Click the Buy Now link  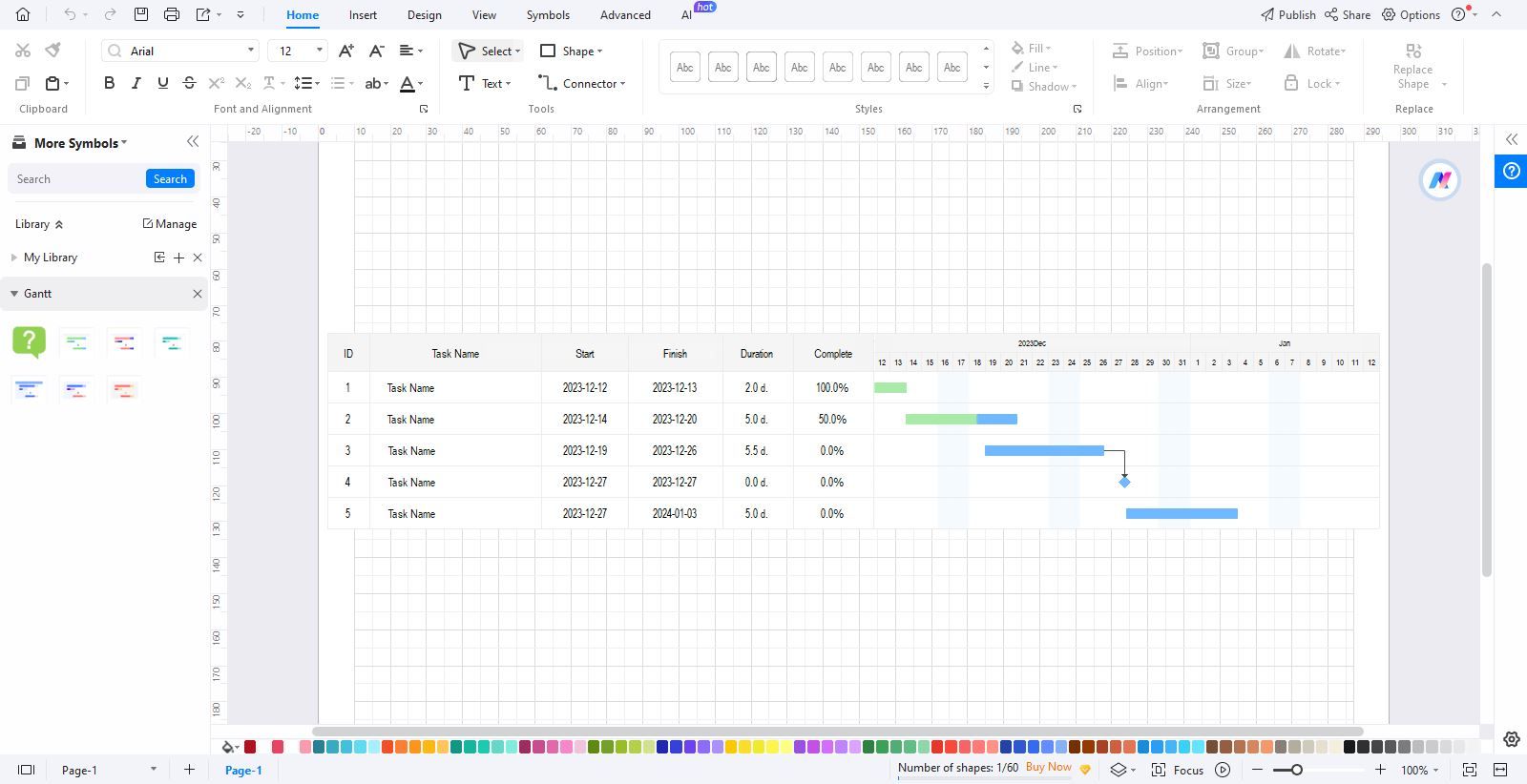pos(1049,767)
